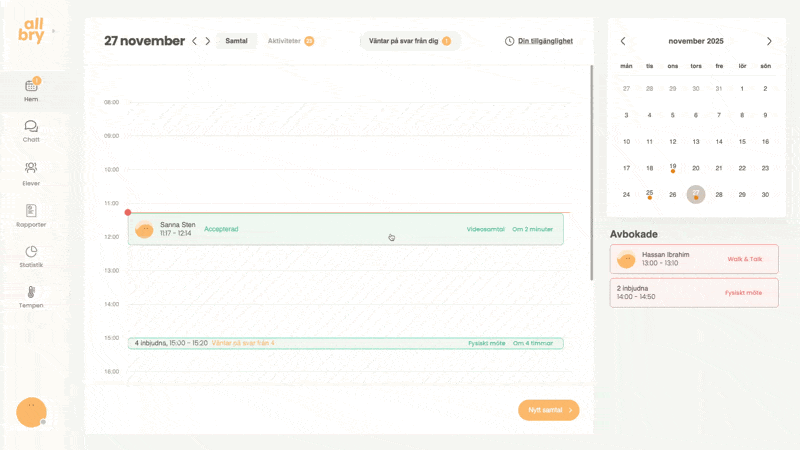Click the Nytt samtal button
Image resolution: width=800 pixels, height=450 pixels.
[x=548, y=410]
